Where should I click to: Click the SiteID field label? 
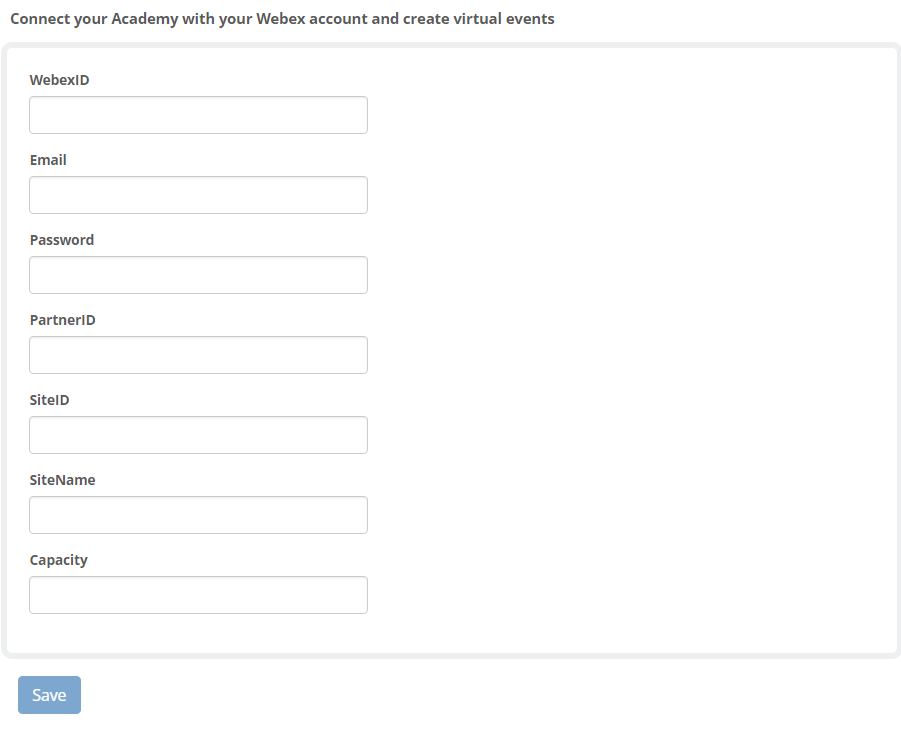click(x=47, y=400)
